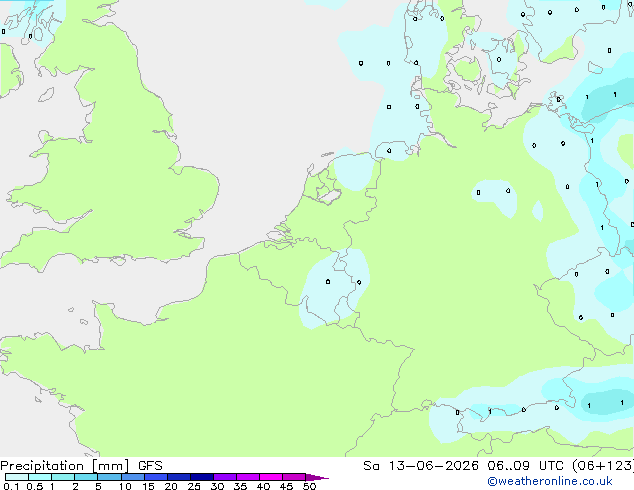Click the 25 mm legend color swatch
The width and height of the screenshot is (634, 490).
[x=202, y=477]
